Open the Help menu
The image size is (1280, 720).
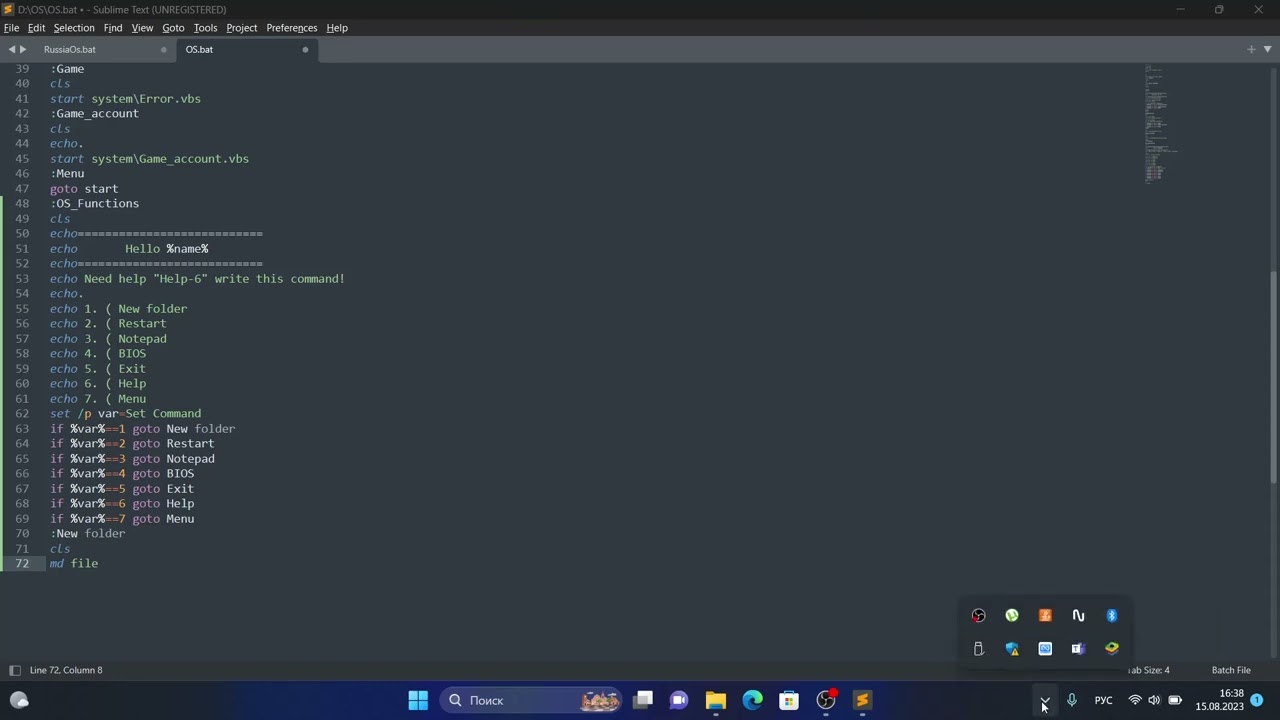click(x=337, y=28)
